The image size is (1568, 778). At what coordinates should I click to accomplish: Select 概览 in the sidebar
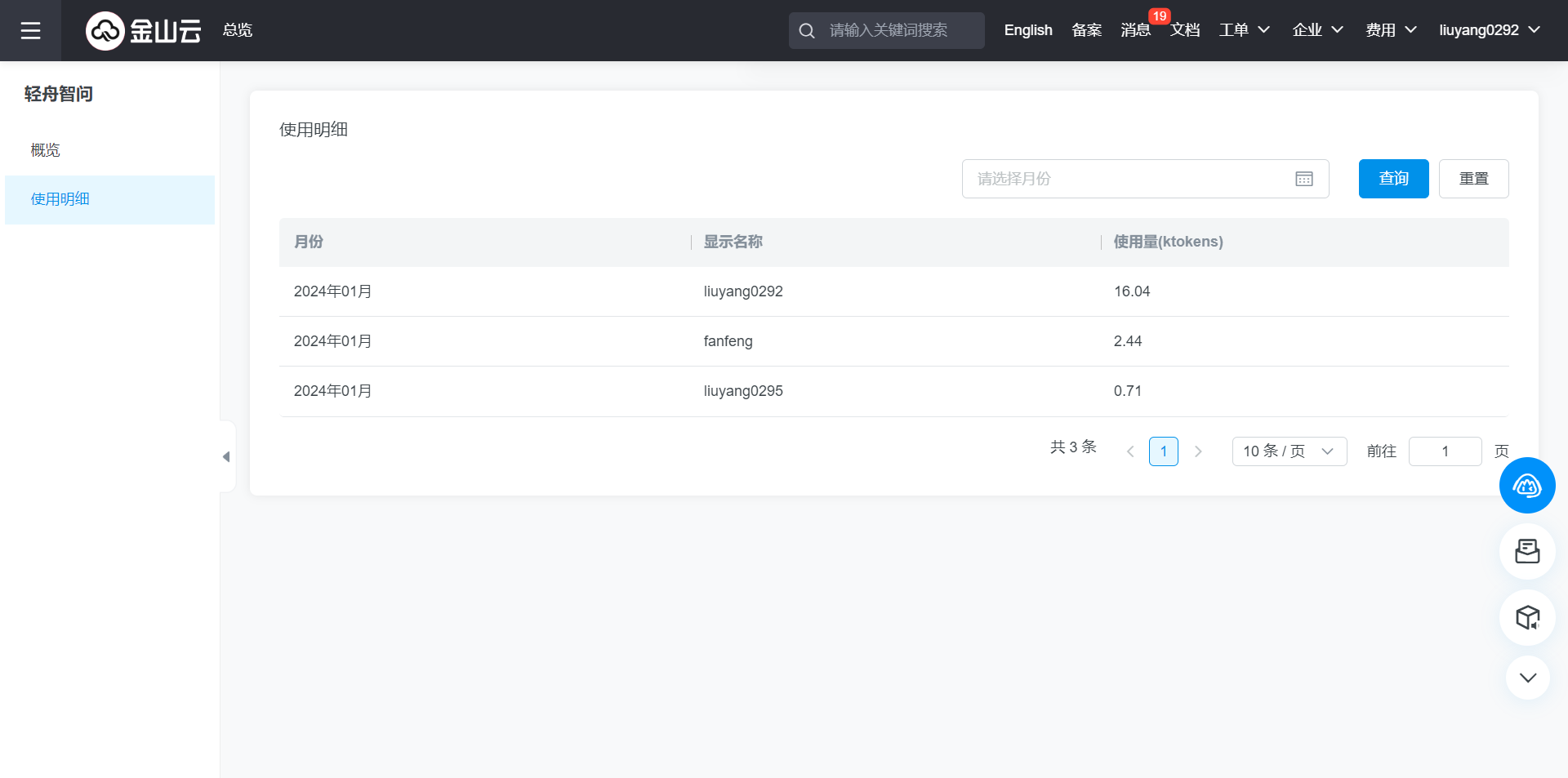[x=46, y=150]
